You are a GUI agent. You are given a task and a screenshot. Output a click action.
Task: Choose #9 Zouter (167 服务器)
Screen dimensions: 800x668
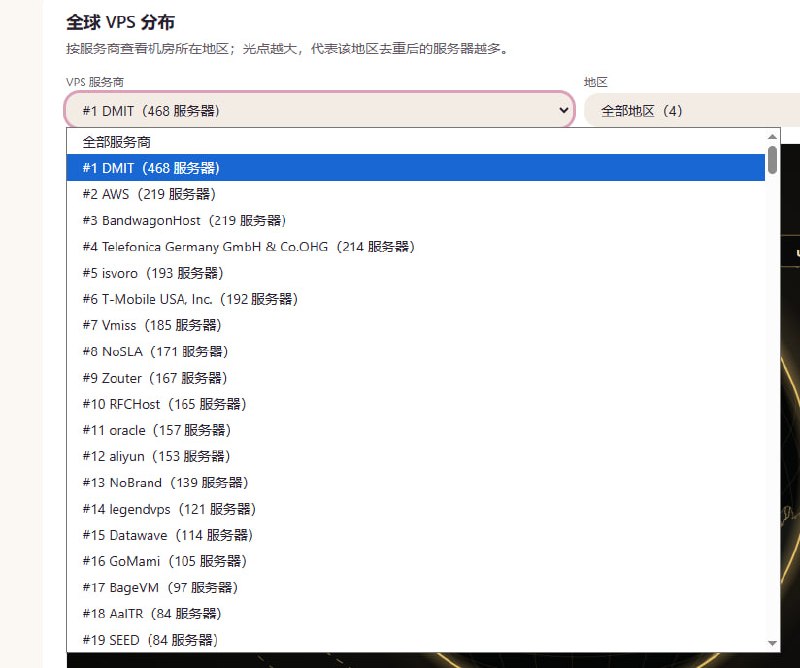415,378
